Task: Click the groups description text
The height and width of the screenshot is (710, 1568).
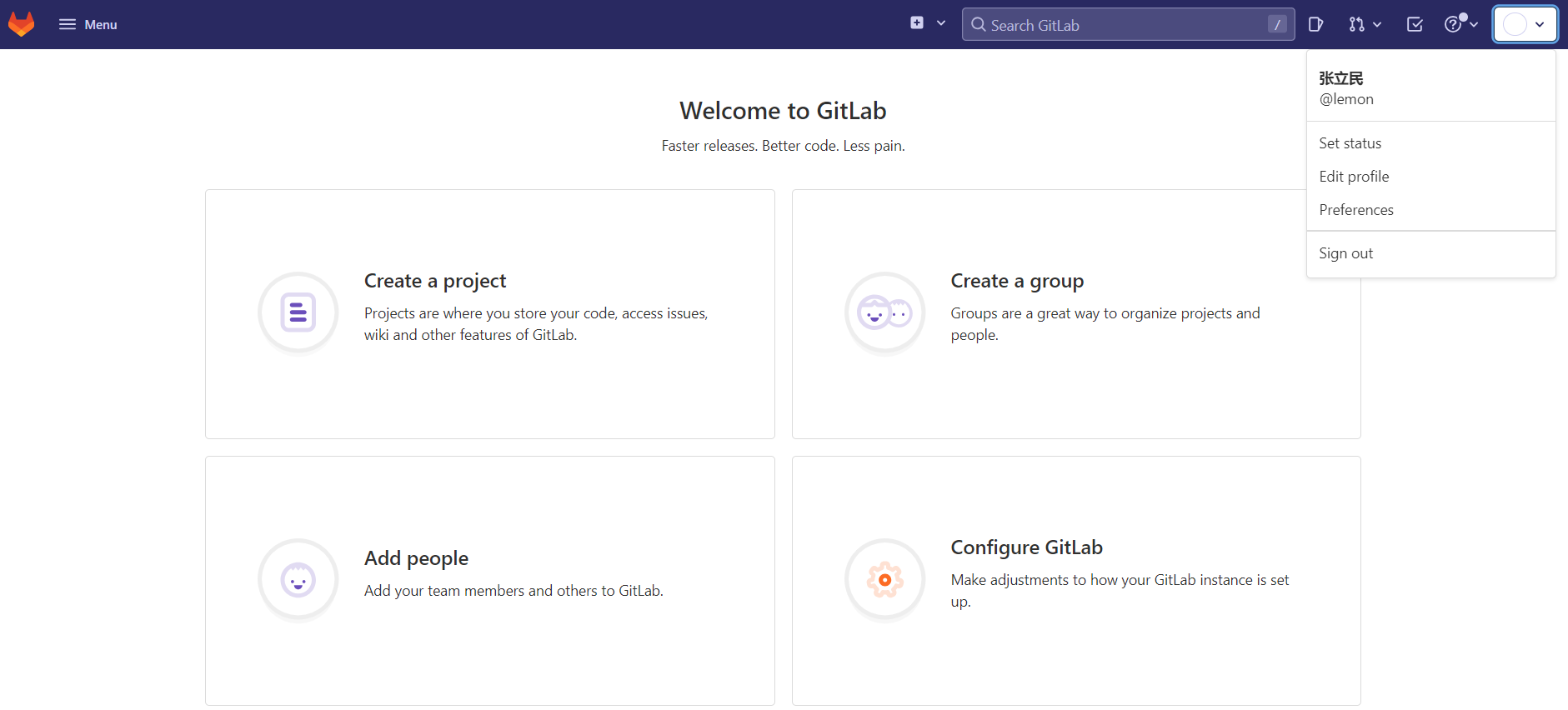Action: coord(1105,324)
